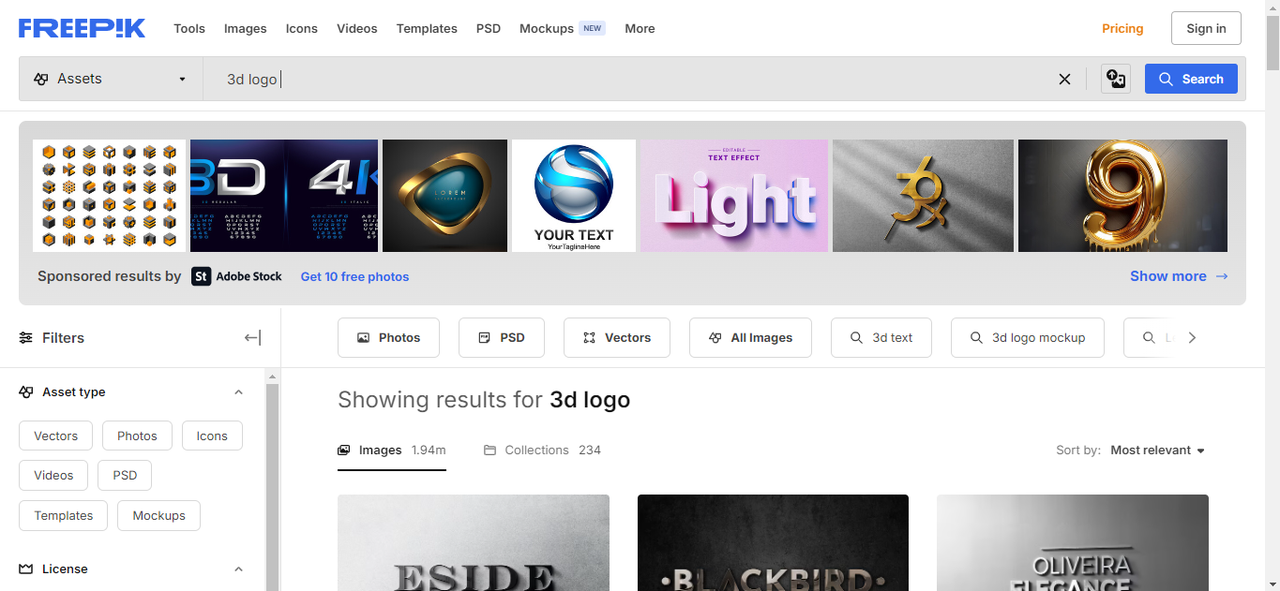Toggle Videos asset type filter
1280x591 pixels.
pyautogui.click(x=54, y=475)
